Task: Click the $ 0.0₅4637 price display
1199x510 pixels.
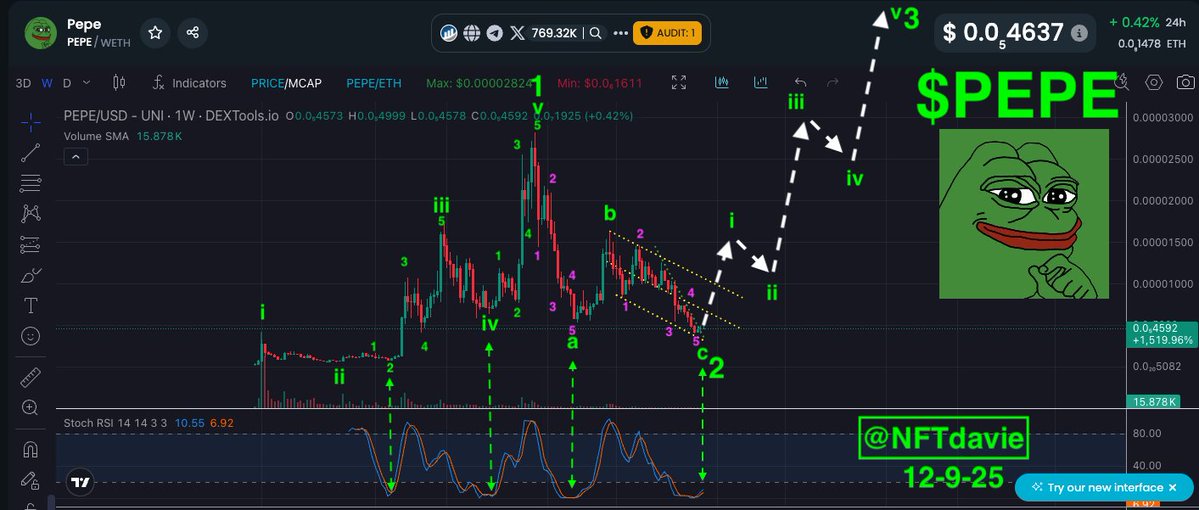Action: pos(1002,33)
